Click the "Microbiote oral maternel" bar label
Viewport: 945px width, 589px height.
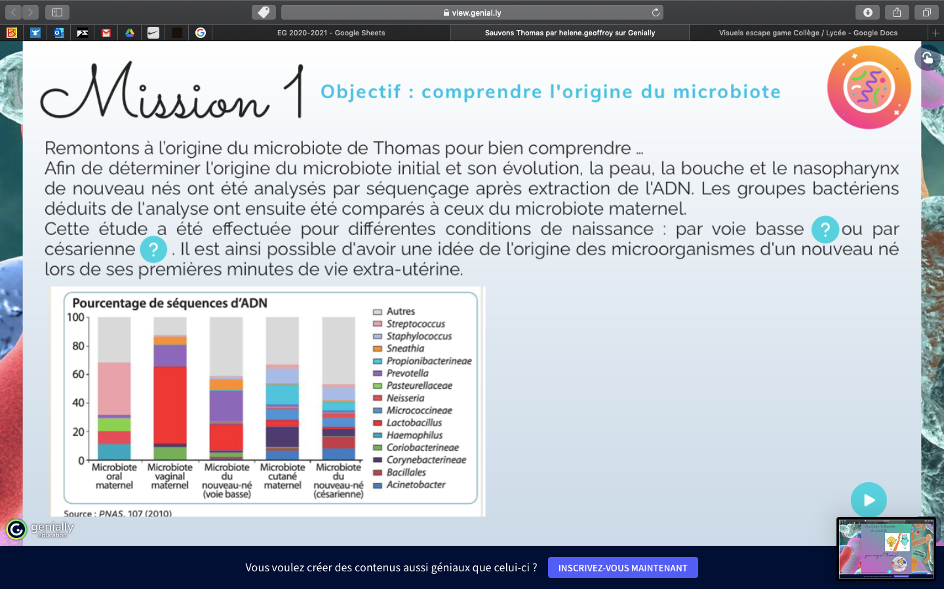[x=114, y=476]
